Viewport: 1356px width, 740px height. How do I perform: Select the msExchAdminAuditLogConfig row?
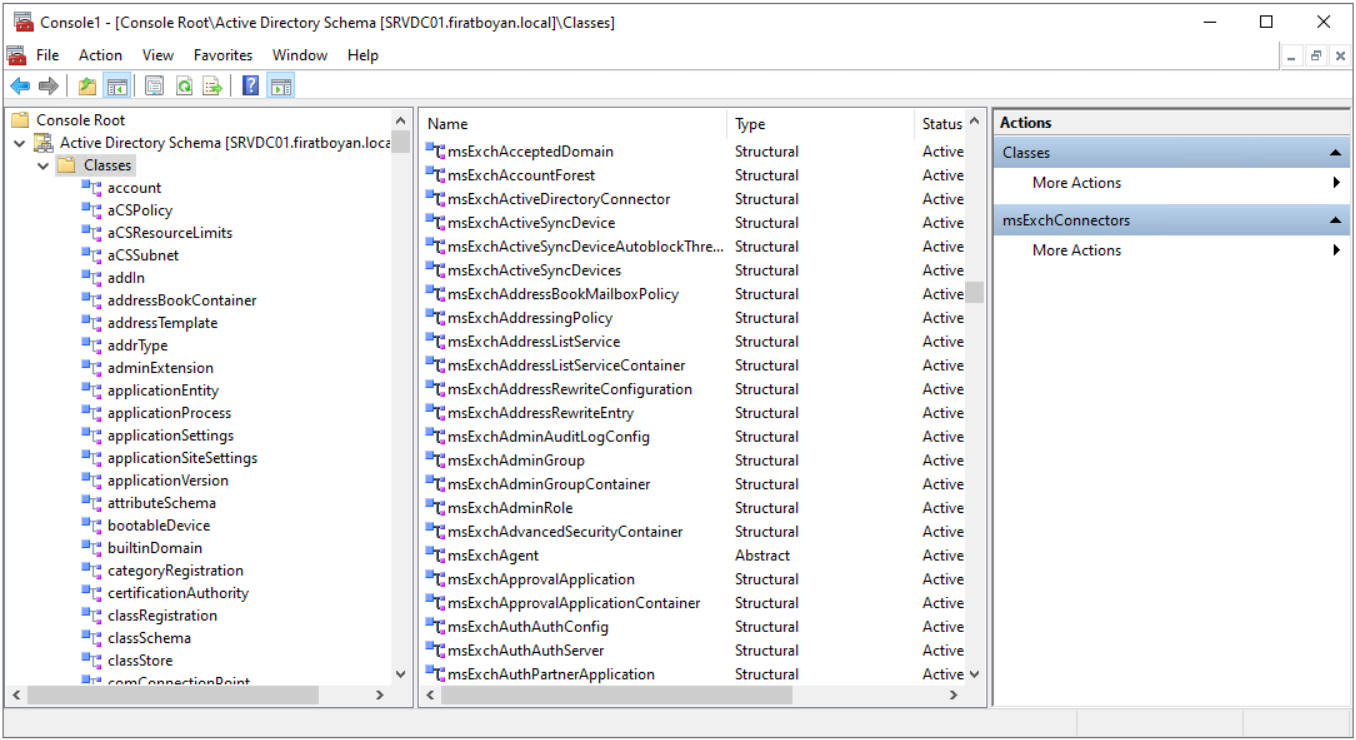pyautogui.click(x=694, y=437)
